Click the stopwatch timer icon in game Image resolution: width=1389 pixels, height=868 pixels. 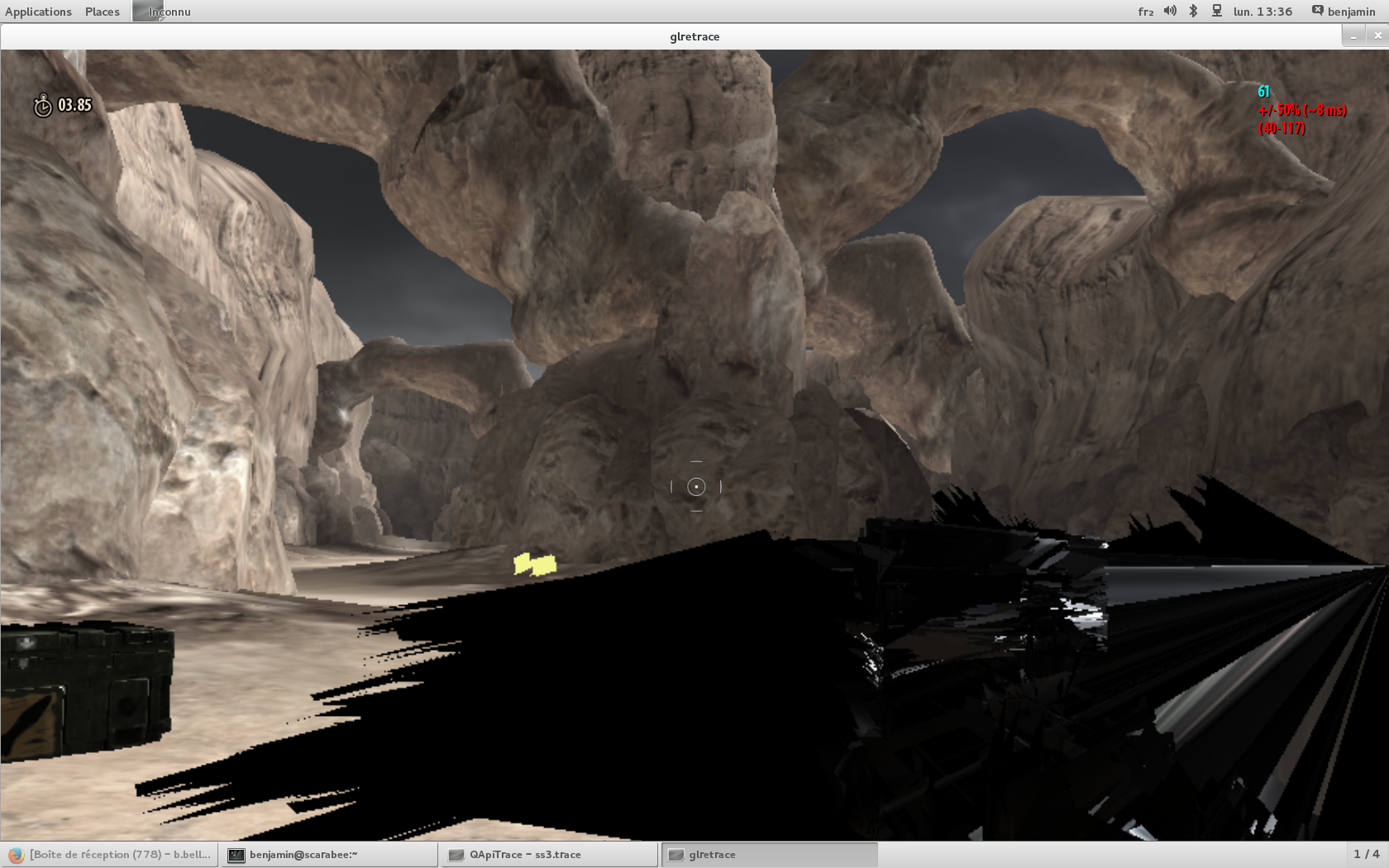[42, 106]
